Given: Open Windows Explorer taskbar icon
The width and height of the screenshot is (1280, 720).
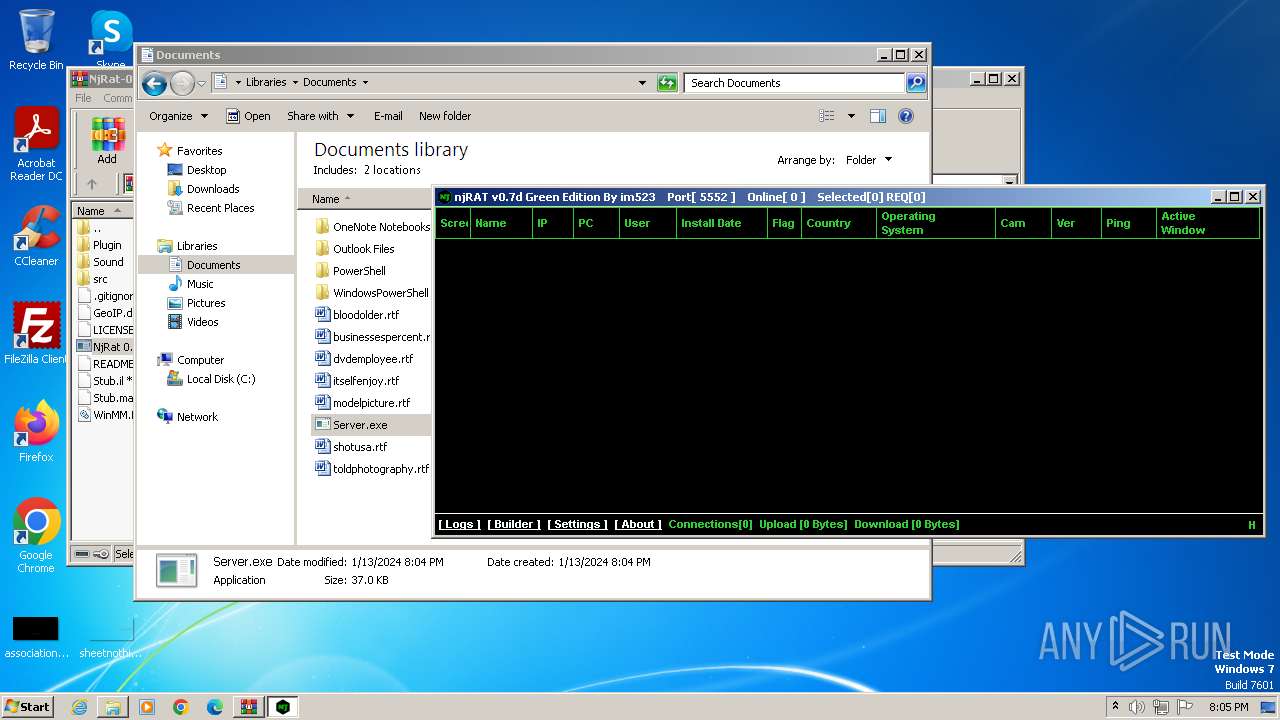Looking at the screenshot, I should click(x=113, y=707).
